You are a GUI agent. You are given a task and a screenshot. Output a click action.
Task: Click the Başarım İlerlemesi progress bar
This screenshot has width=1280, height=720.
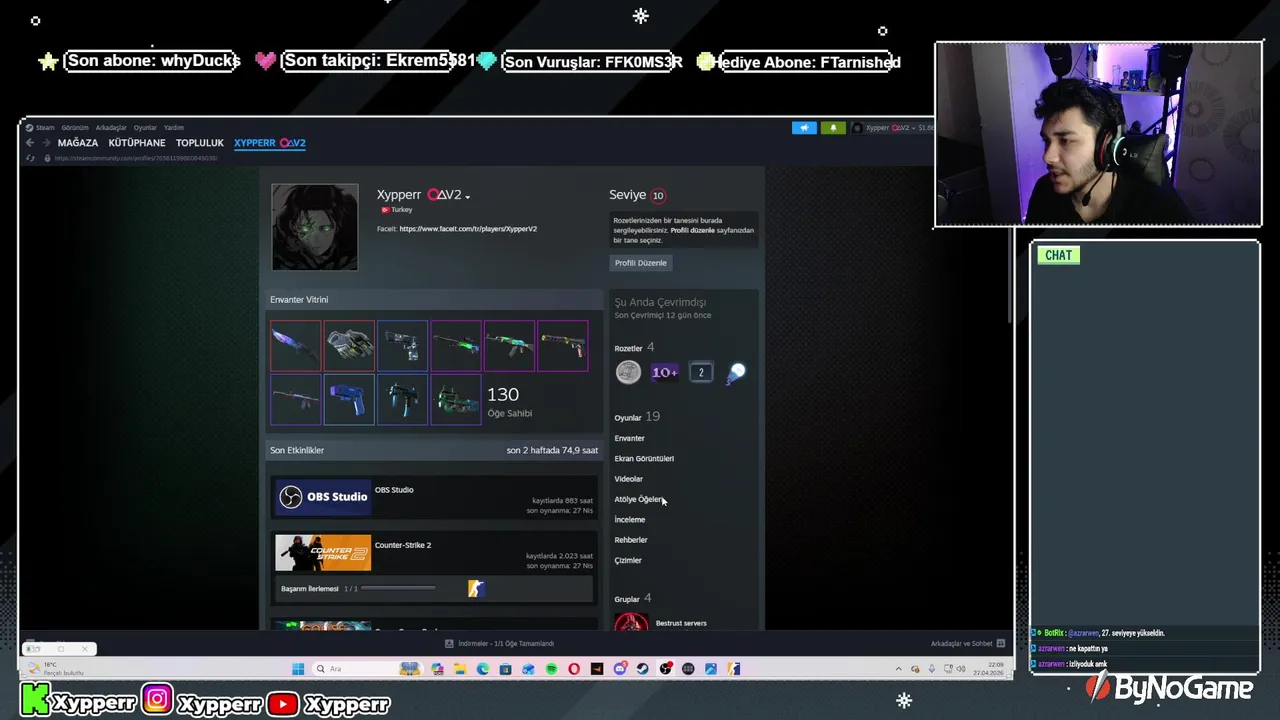click(398, 589)
